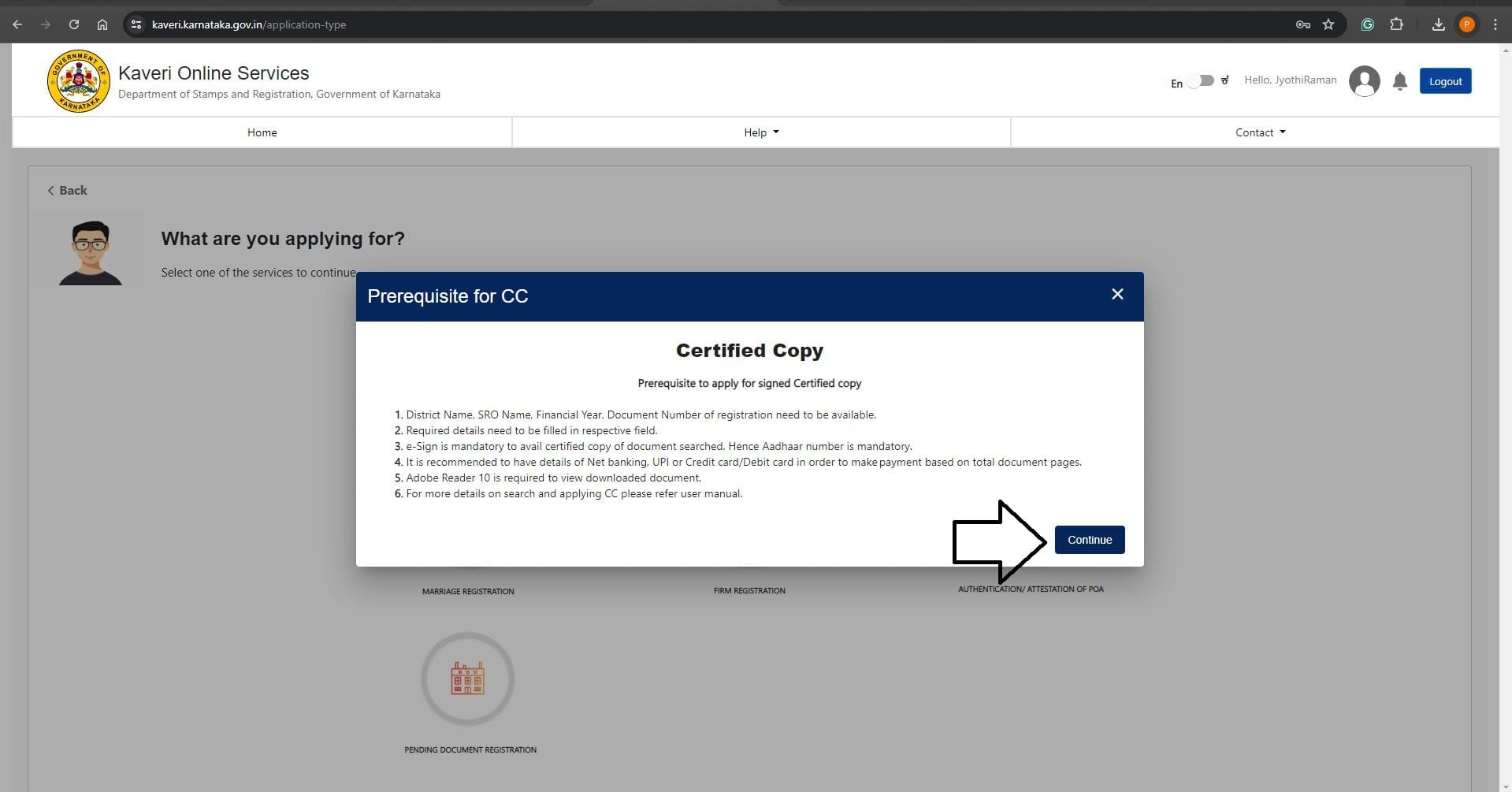Click the Karnataka government emblem logo
The image size is (1512, 792).
click(x=78, y=81)
